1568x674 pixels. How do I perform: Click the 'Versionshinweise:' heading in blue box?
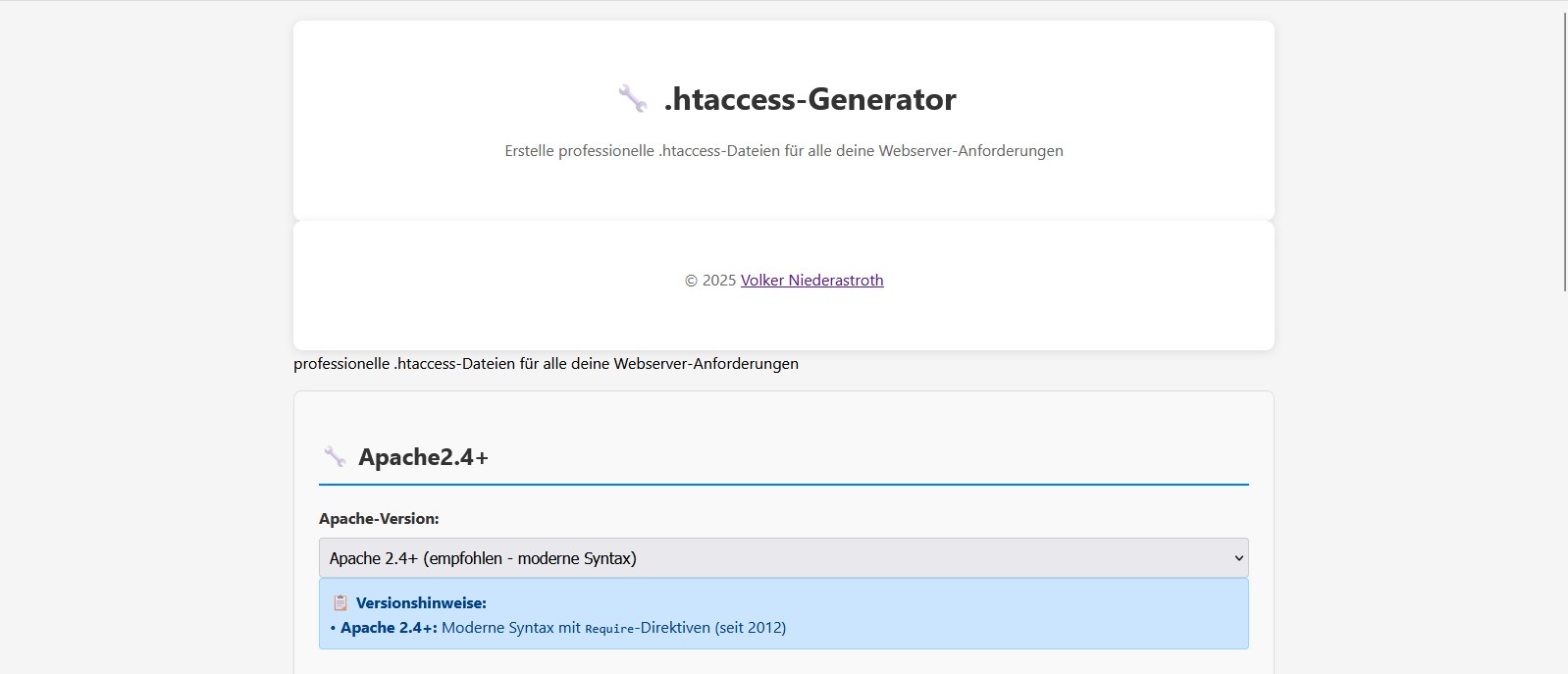pyautogui.click(x=421, y=603)
